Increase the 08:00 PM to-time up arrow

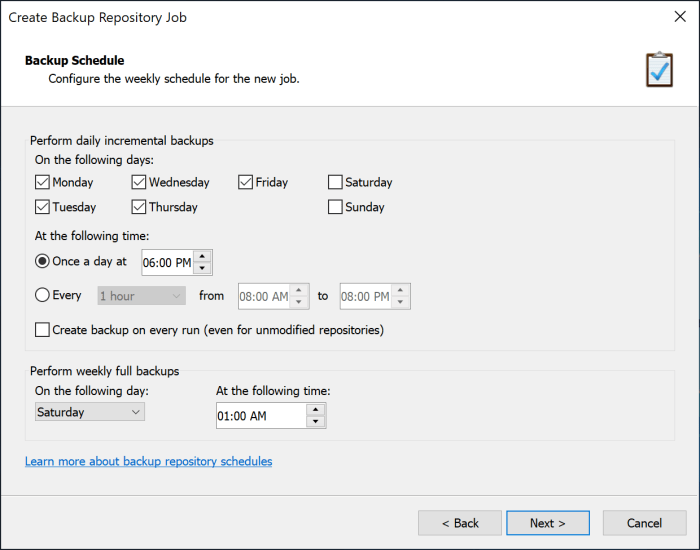click(x=400, y=290)
